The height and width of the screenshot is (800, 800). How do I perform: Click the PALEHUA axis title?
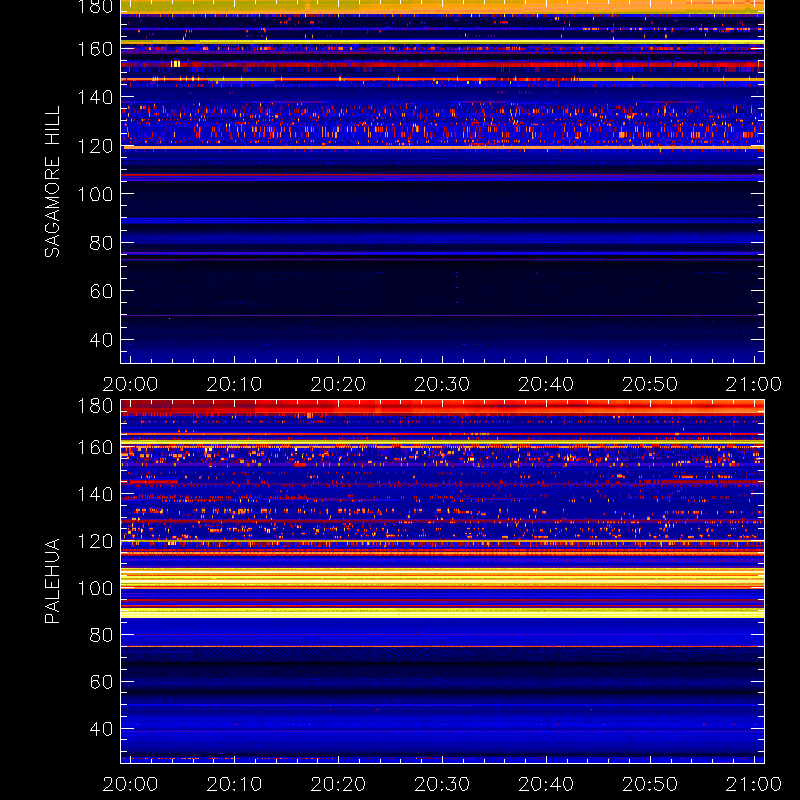coord(52,581)
